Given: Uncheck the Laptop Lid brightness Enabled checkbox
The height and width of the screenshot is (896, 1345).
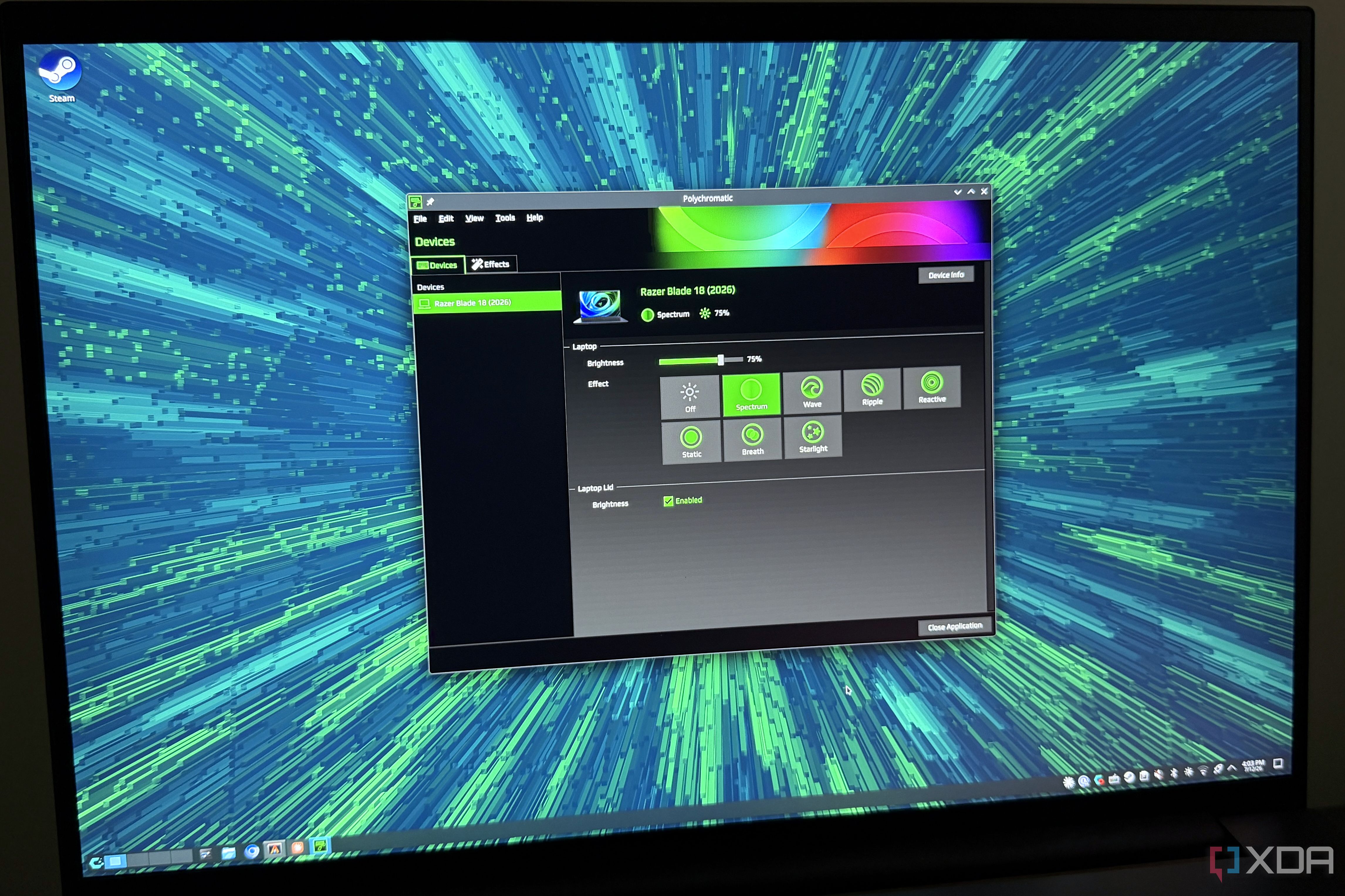Looking at the screenshot, I should [x=668, y=501].
